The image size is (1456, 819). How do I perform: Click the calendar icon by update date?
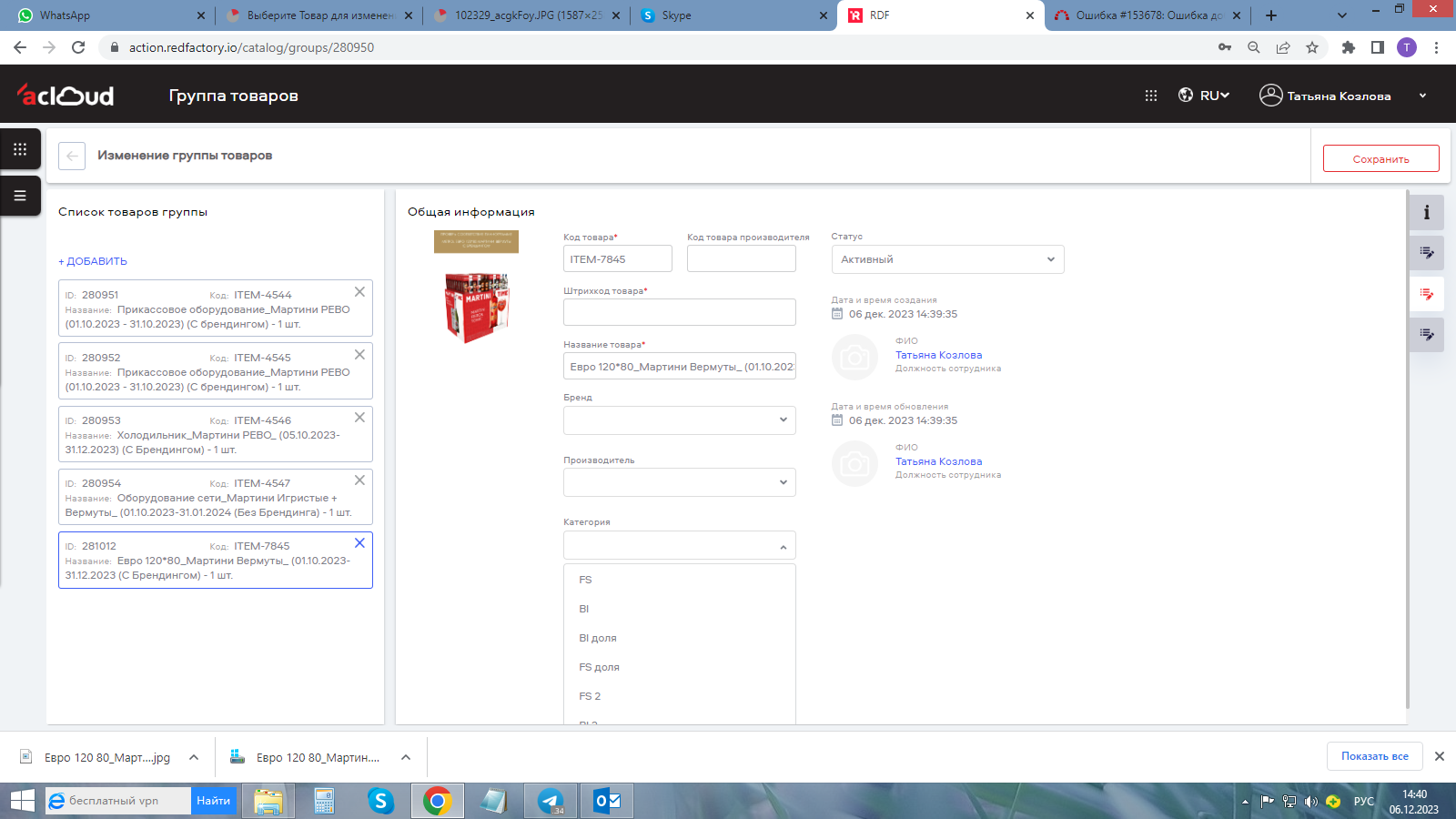[x=837, y=420]
